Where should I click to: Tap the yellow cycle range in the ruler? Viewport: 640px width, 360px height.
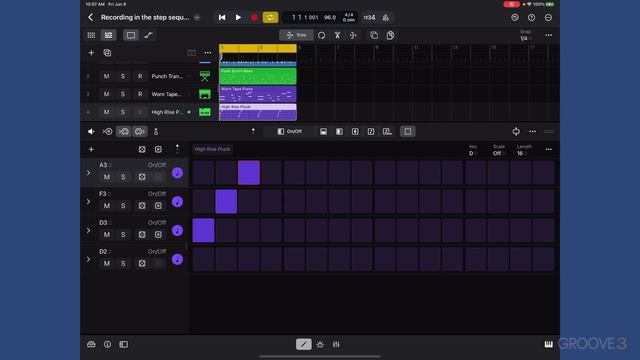pos(258,48)
